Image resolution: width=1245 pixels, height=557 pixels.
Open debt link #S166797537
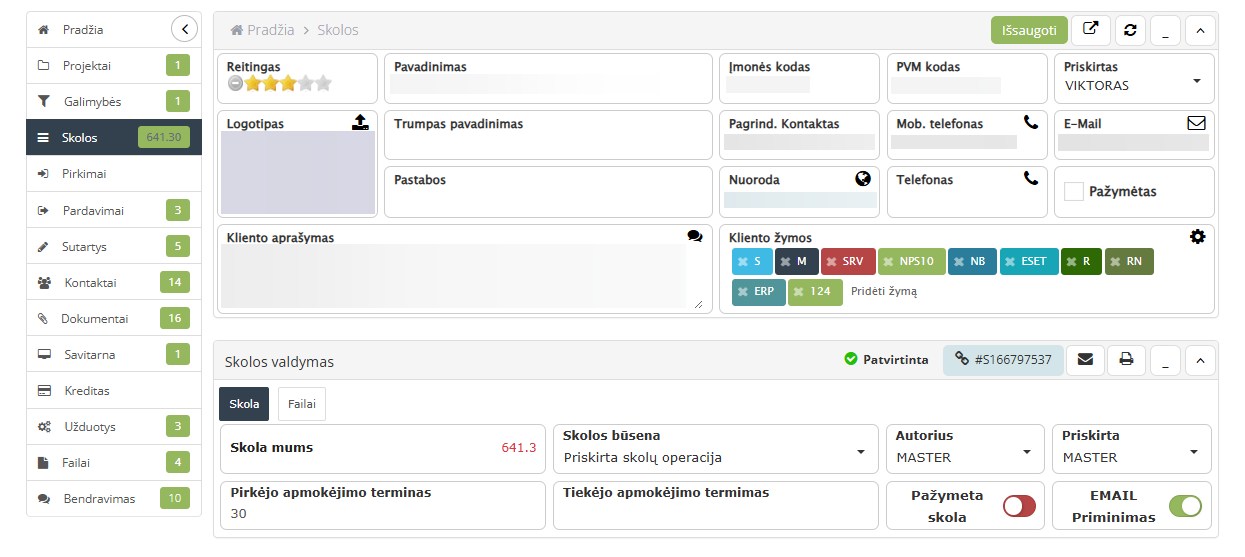[1003, 360]
